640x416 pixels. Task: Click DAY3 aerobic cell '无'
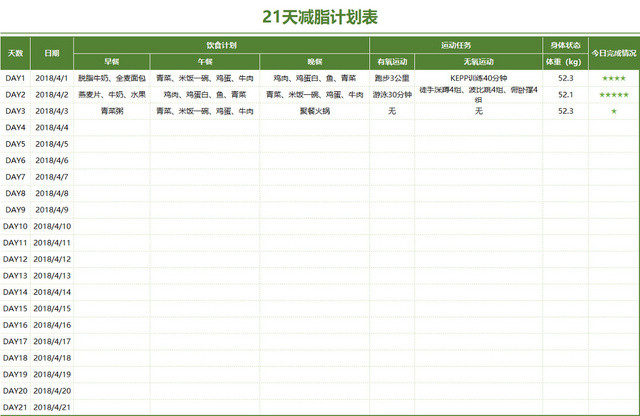click(392, 111)
